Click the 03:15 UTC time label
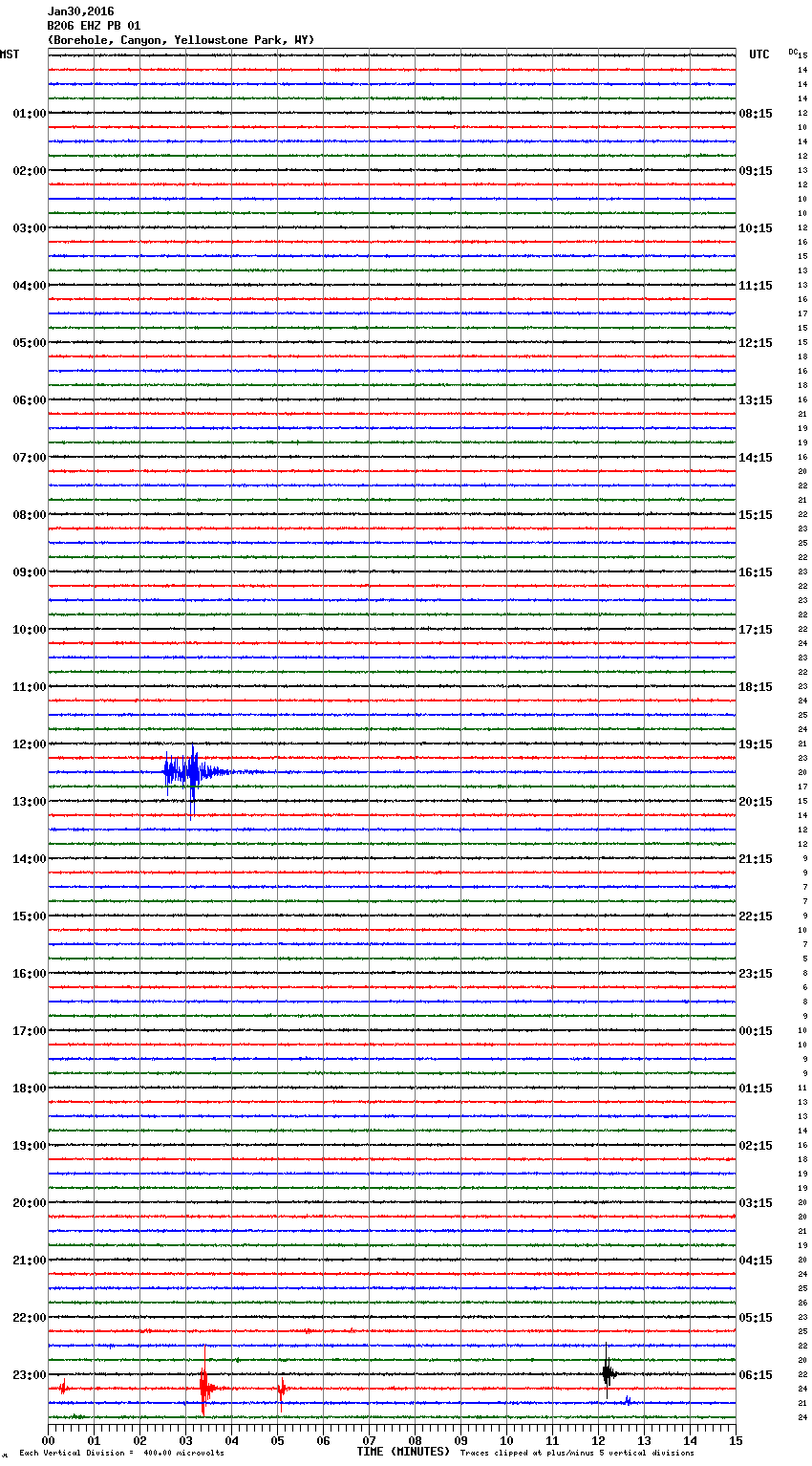The width and height of the screenshot is (812, 1466). [756, 1203]
